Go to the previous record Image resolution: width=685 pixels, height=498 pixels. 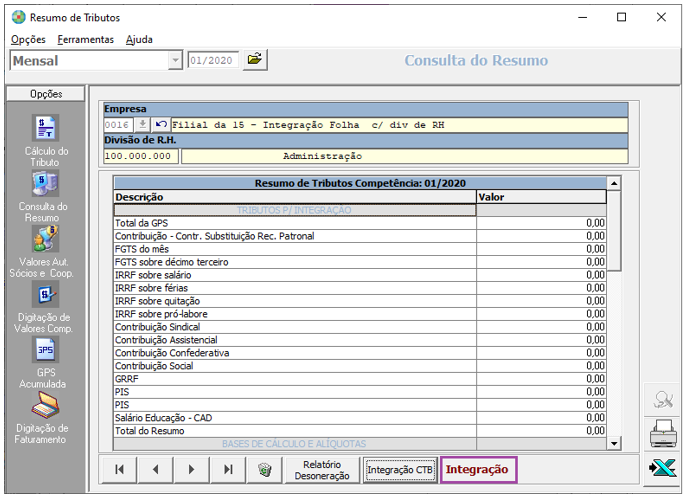(156, 470)
